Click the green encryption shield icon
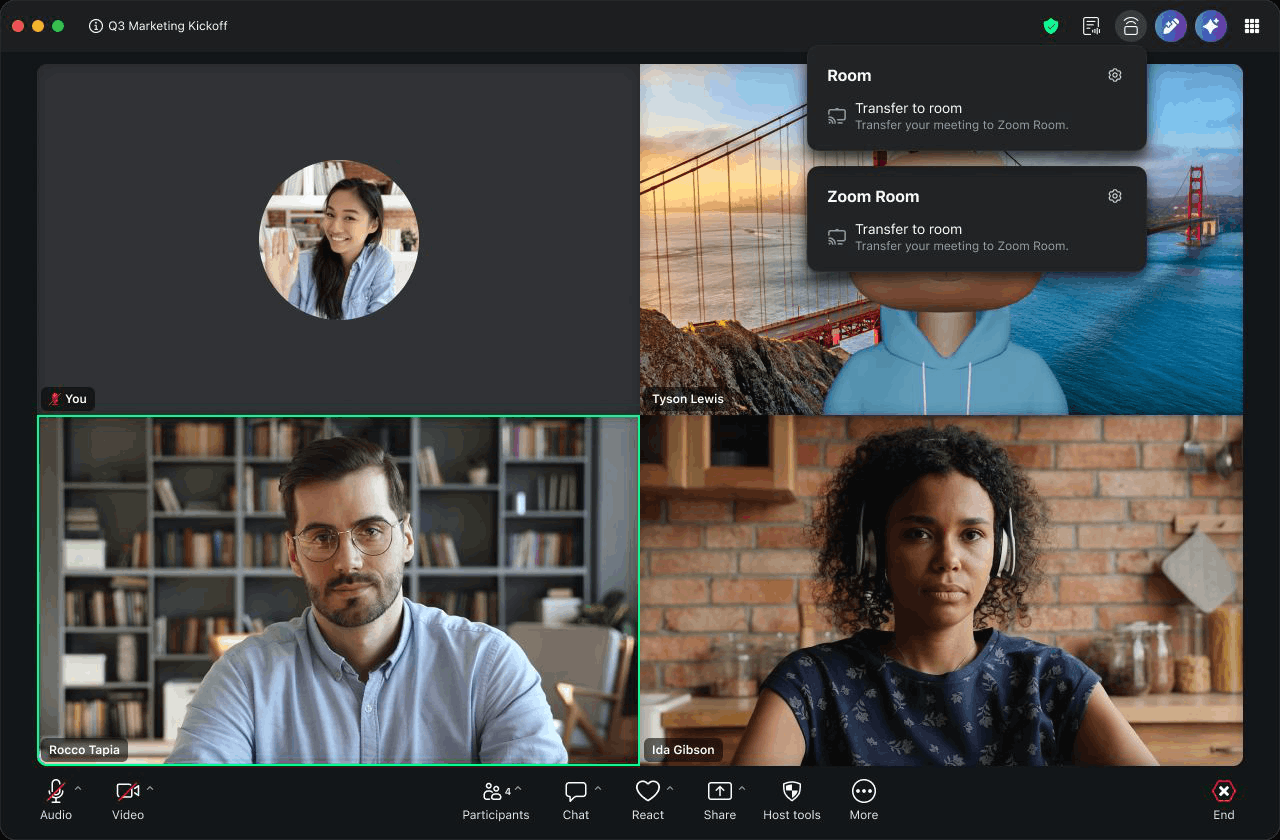The width and height of the screenshot is (1280, 840). [x=1051, y=26]
